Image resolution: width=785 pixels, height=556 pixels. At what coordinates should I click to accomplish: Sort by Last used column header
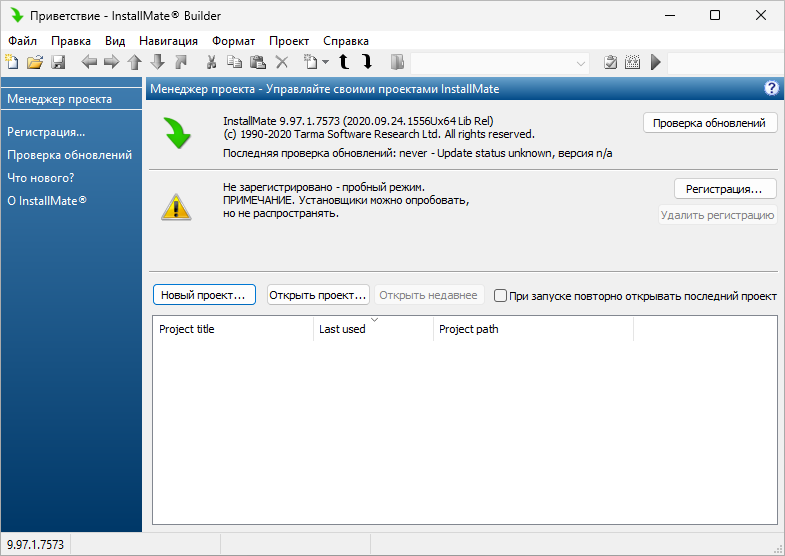click(x=373, y=329)
